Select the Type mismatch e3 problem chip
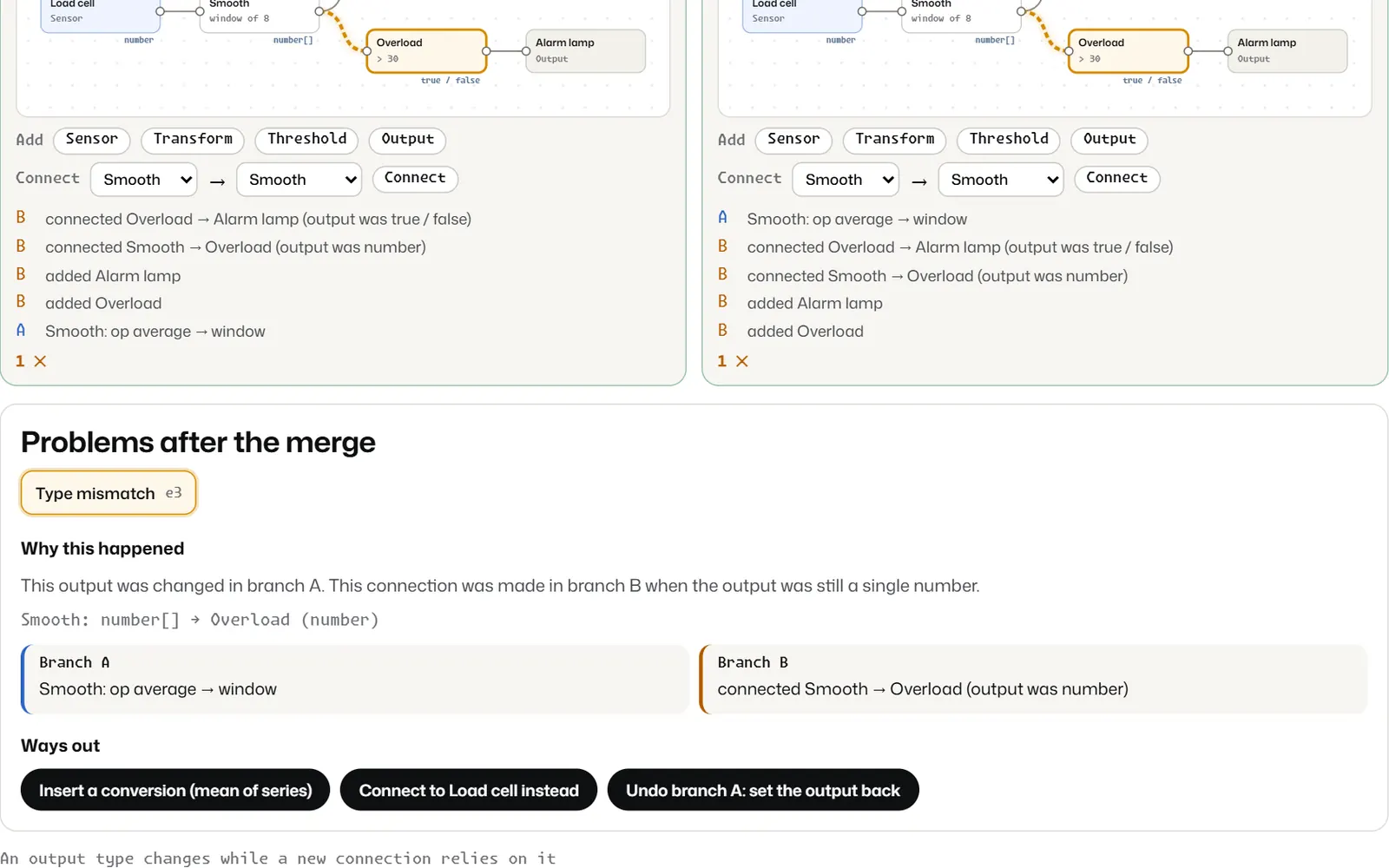 coord(109,493)
